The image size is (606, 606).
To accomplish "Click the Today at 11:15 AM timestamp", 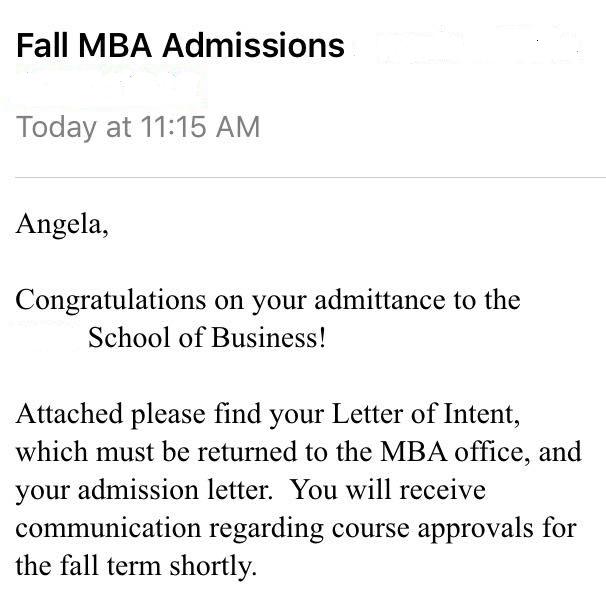I will coord(138,127).
